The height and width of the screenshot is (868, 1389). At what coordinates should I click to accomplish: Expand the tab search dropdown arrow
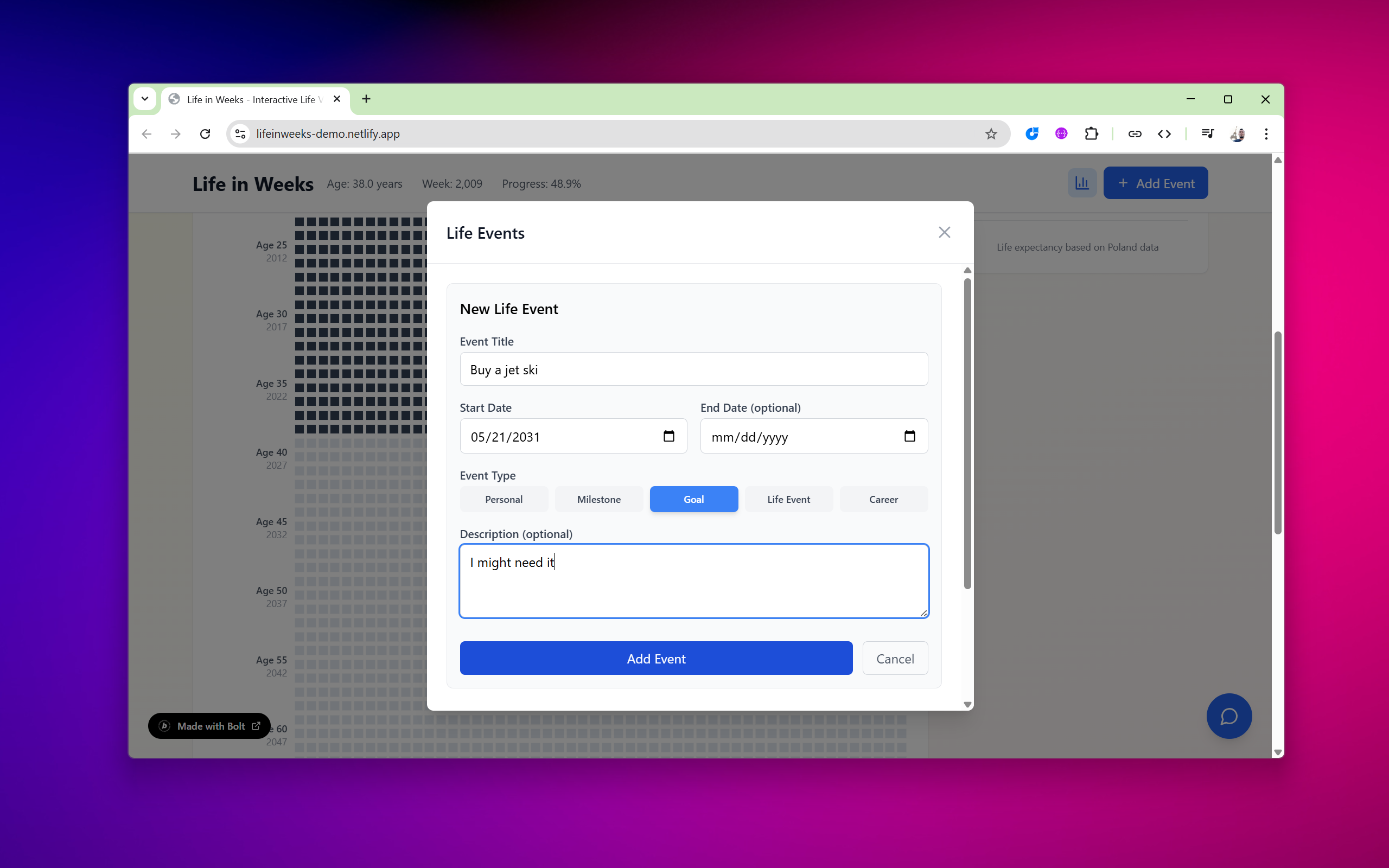point(145,99)
